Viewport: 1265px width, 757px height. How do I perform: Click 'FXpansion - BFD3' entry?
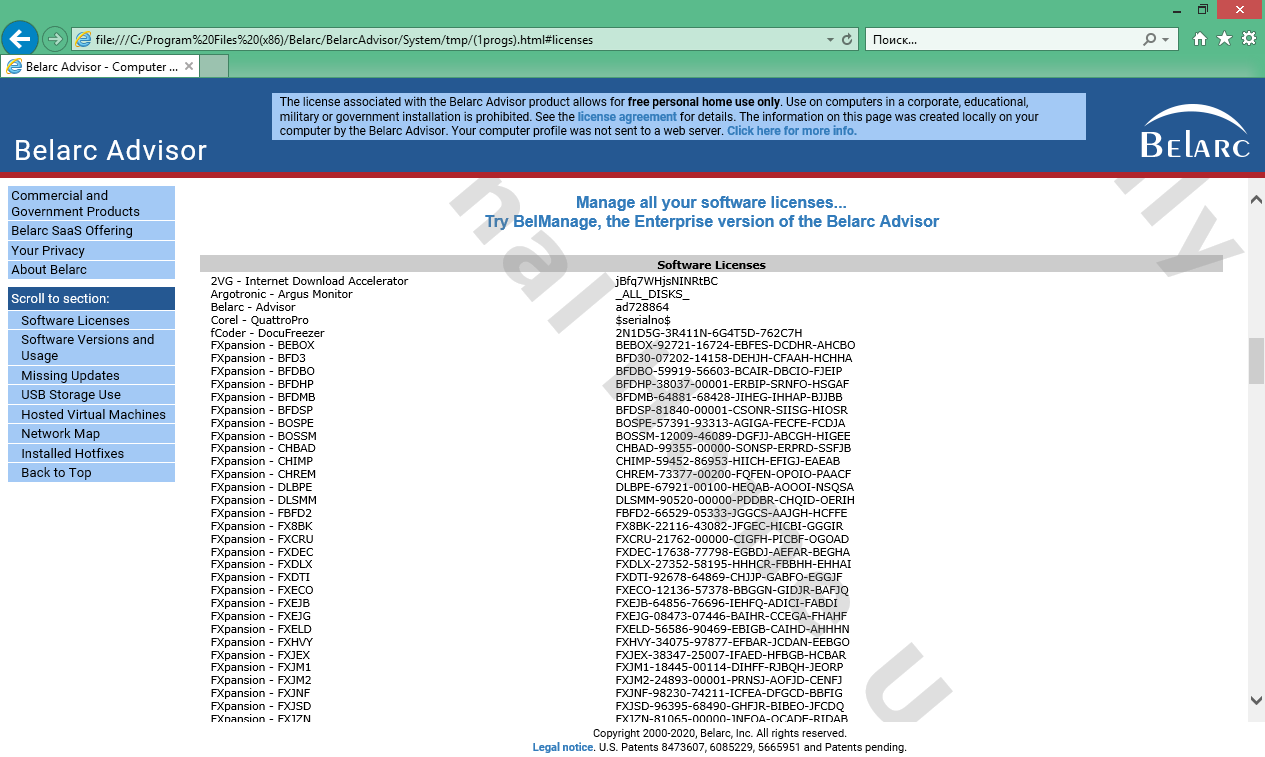(258, 358)
